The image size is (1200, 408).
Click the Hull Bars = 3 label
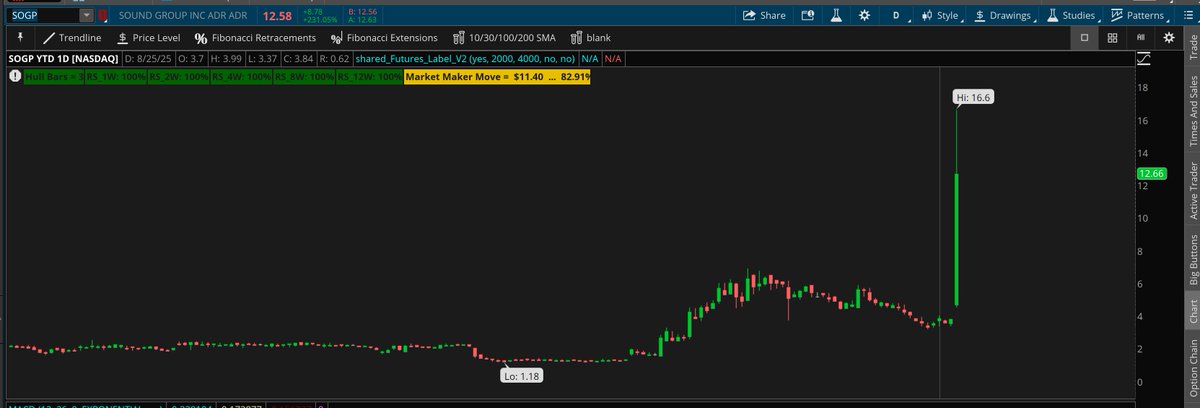click(55, 76)
